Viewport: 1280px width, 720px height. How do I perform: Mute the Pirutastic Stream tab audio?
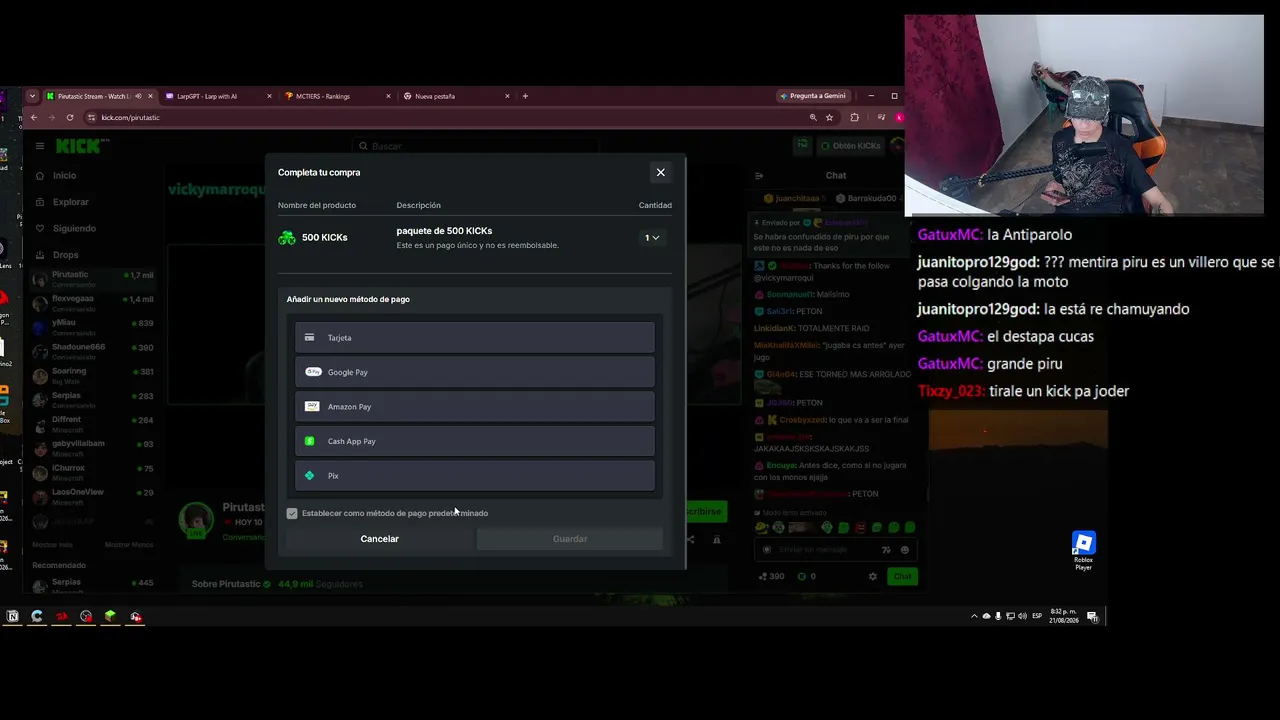coord(138,96)
